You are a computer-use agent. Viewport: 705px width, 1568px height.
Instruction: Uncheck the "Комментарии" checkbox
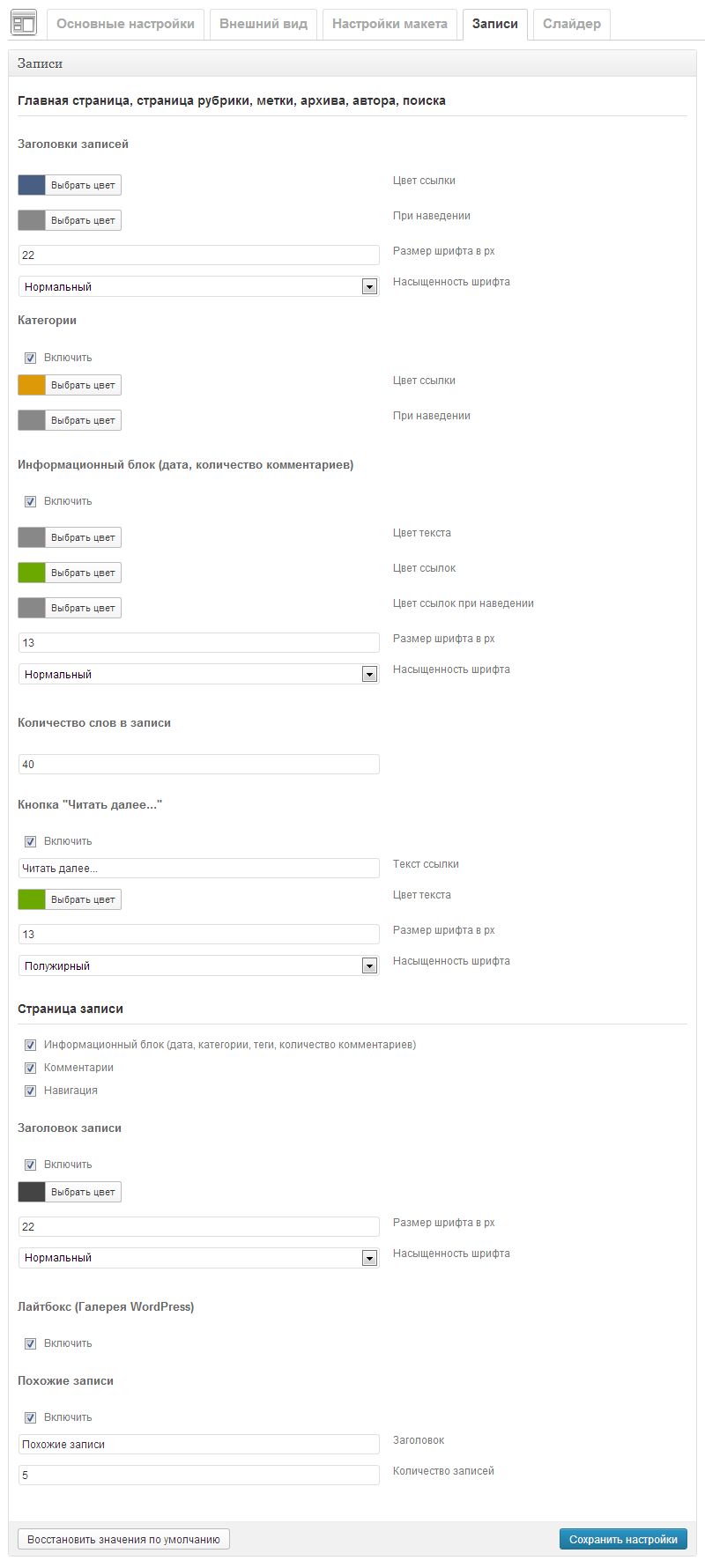pos(30,1068)
